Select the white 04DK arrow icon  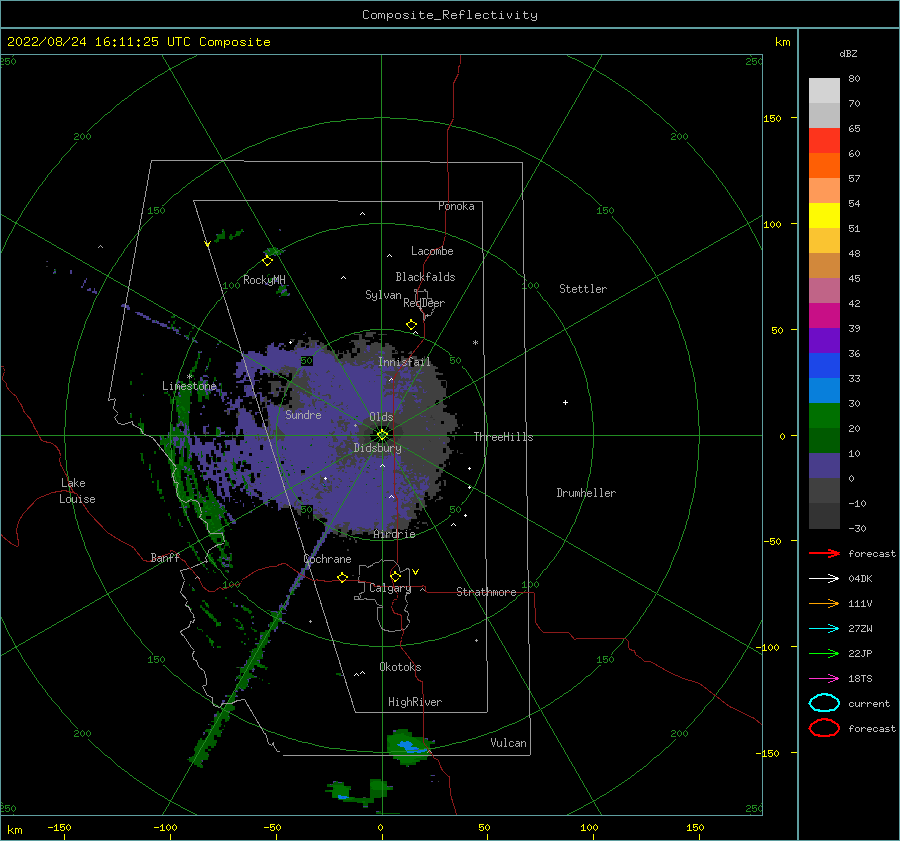tap(824, 579)
